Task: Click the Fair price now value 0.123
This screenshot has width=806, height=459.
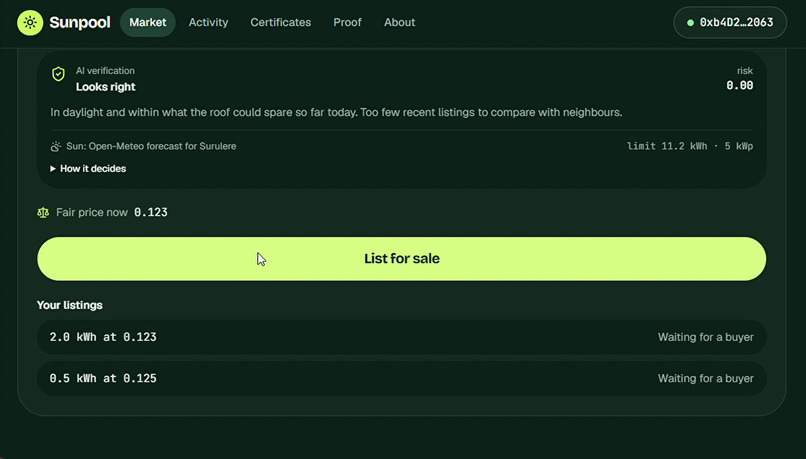Action: [x=151, y=212]
